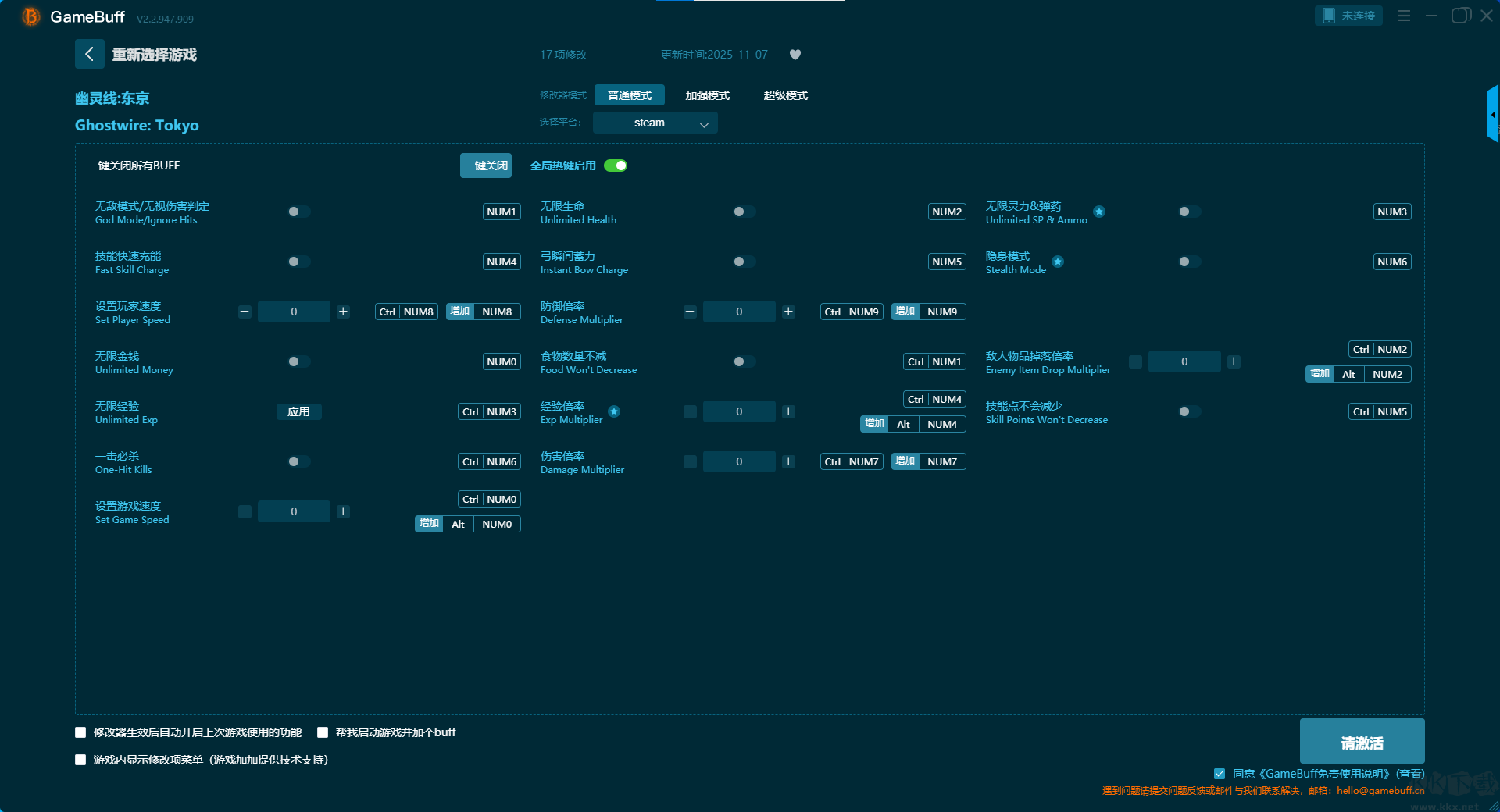
Task: Enable One-Hit Kills toggle
Action: click(x=298, y=461)
